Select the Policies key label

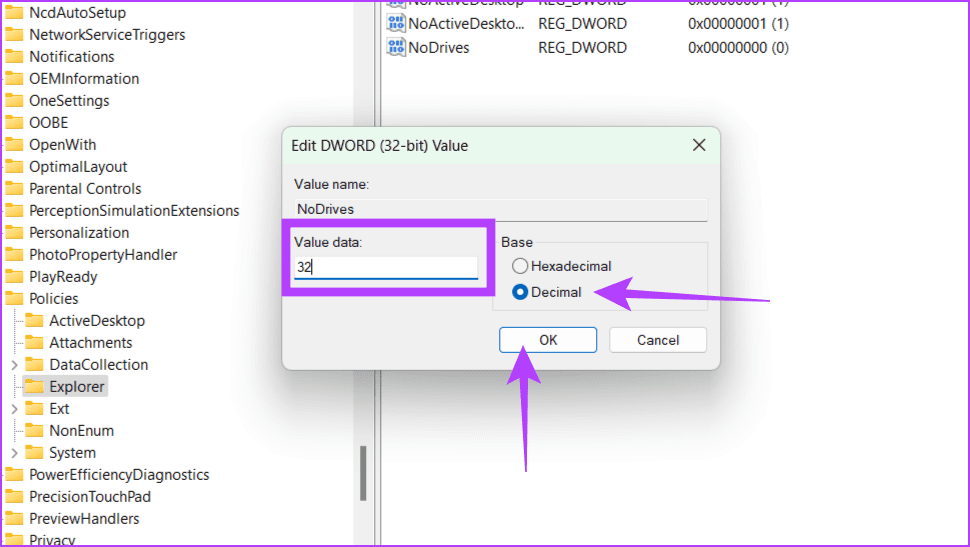point(54,299)
